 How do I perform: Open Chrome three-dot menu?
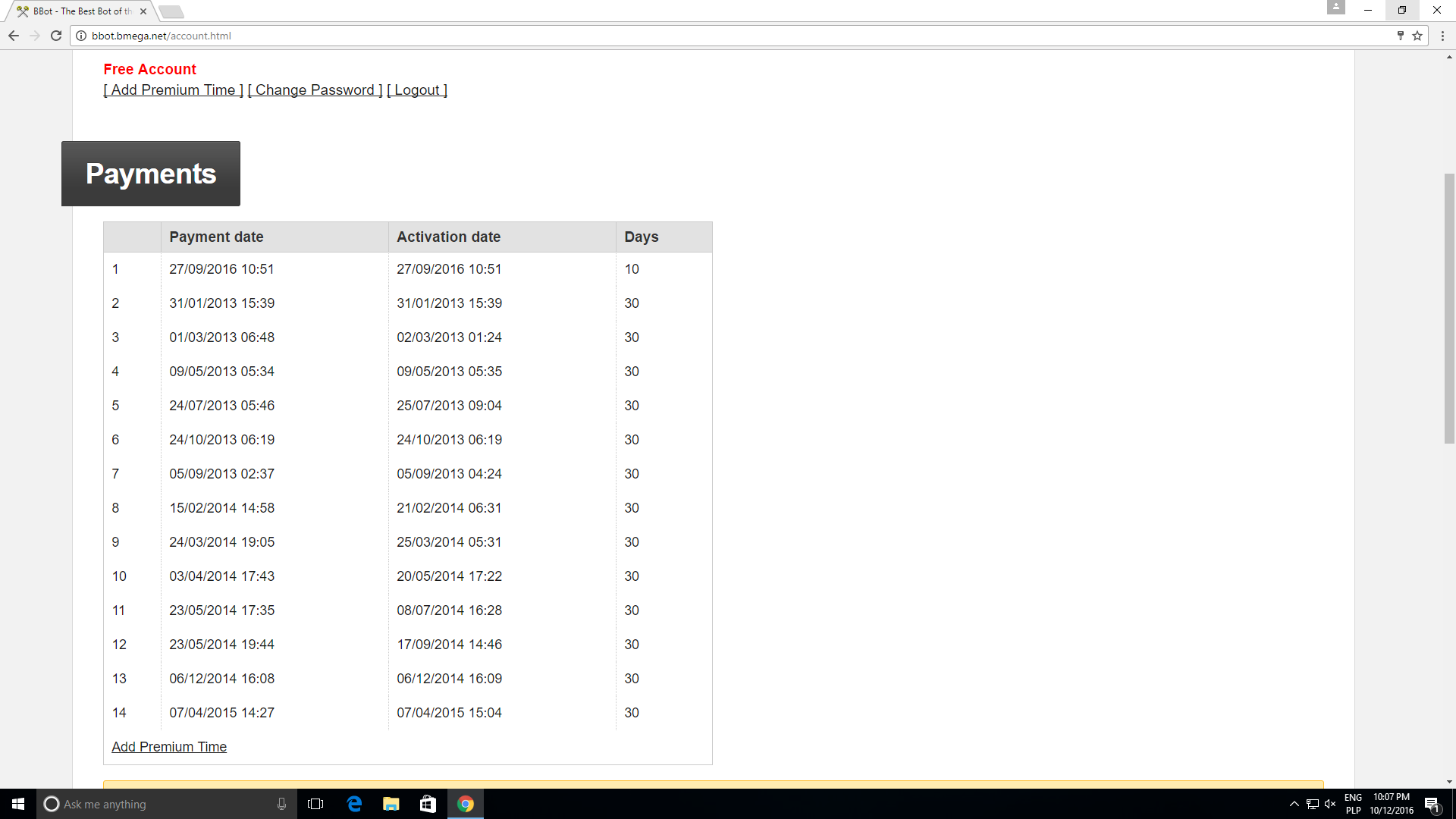[x=1442, y=36]
